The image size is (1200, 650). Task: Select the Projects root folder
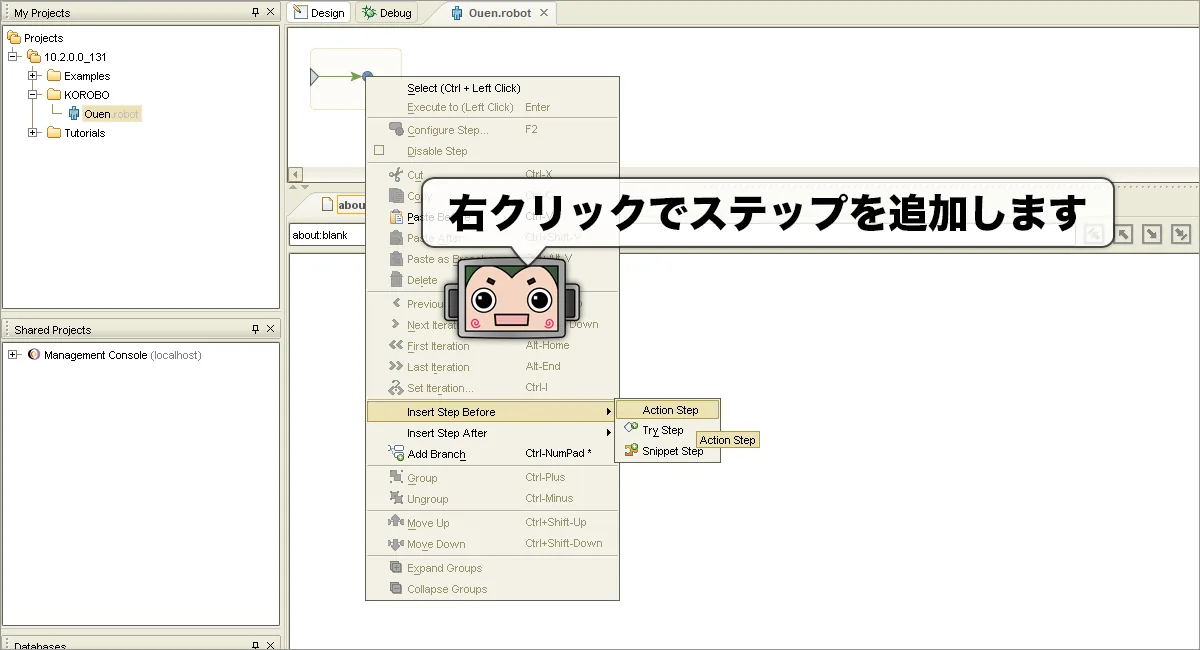(x=35, y=38)
